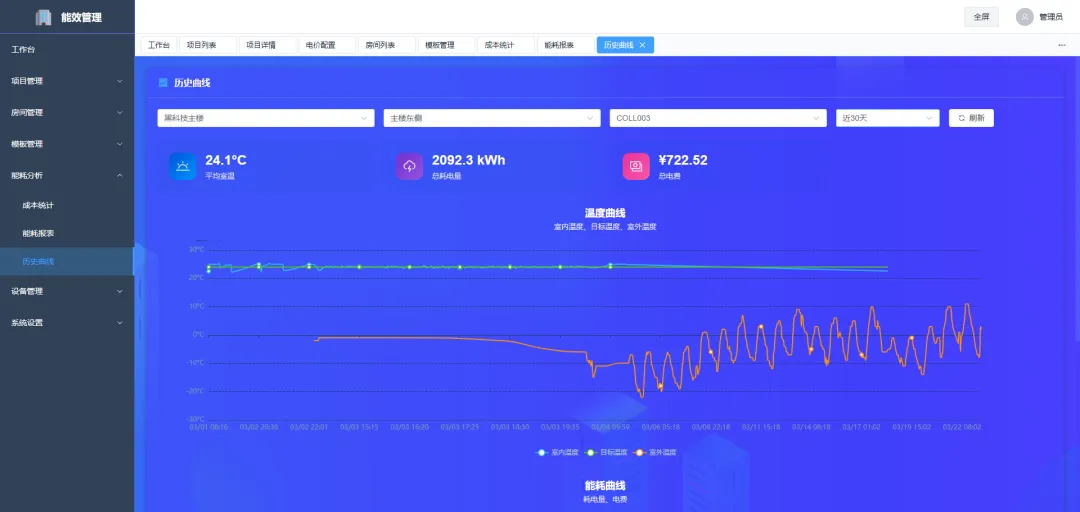Open the tab overflow ellipsis menu
The height and width of the screenshot is (512, 1080).
coord(1061,45)
